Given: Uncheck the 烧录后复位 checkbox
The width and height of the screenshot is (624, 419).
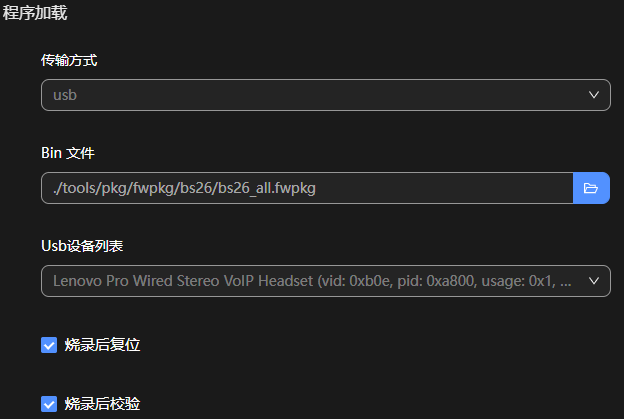Looking at the screenshot, I should [x=49, y=345].
